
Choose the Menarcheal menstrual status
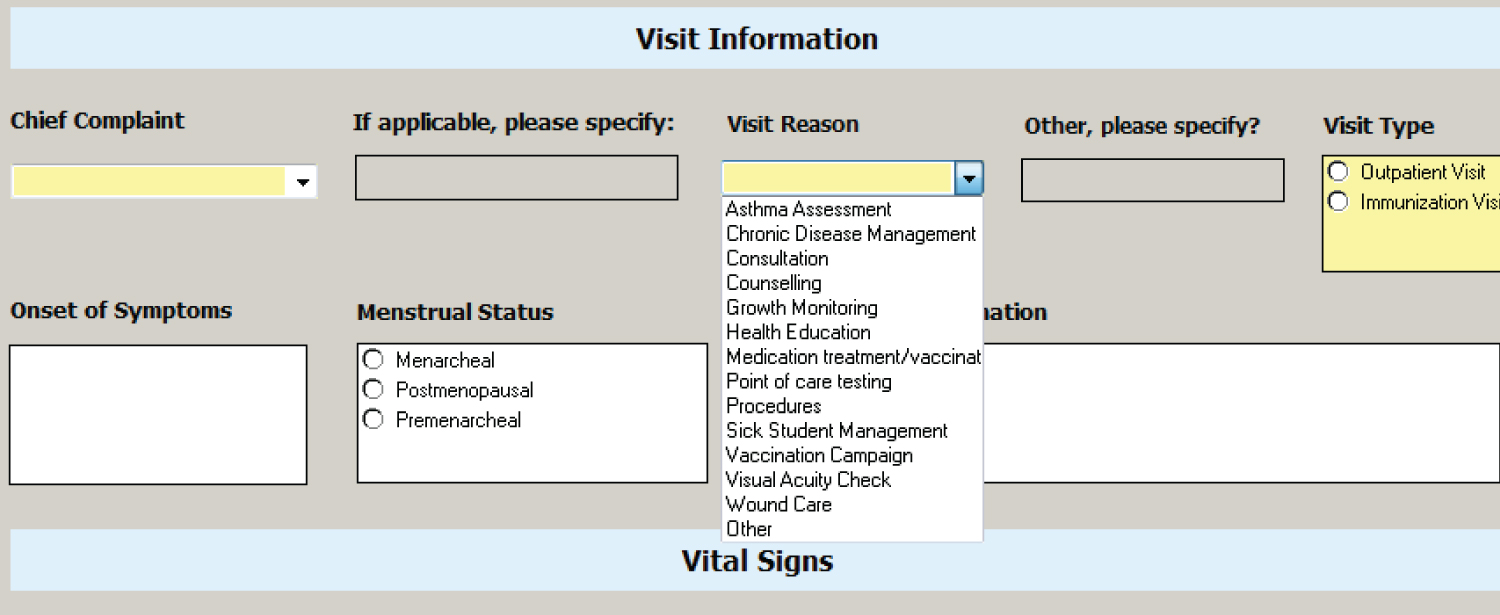tap(373, 359)
